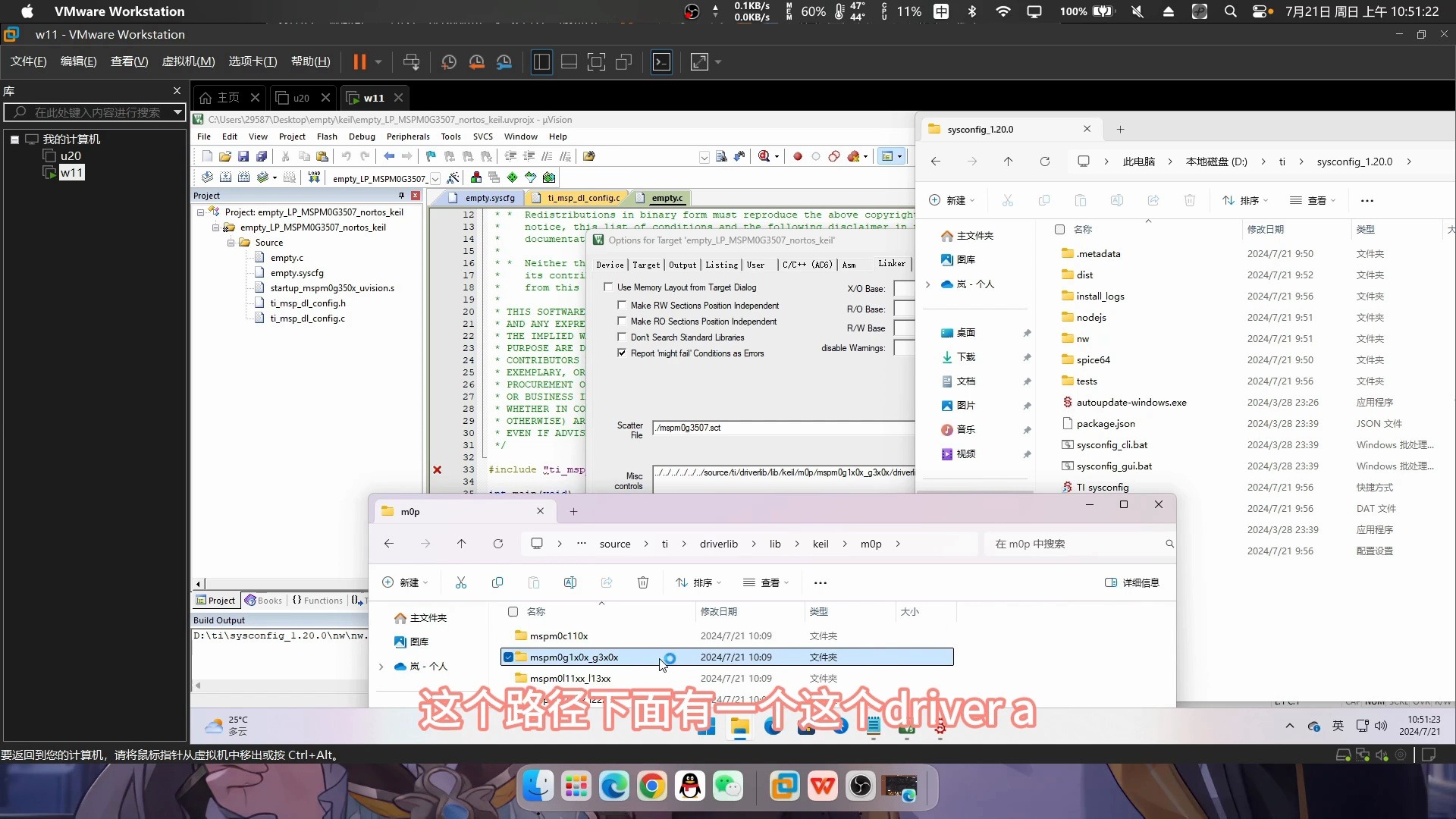Toggle Make RO Sections Position Independent

click(622, 322)
